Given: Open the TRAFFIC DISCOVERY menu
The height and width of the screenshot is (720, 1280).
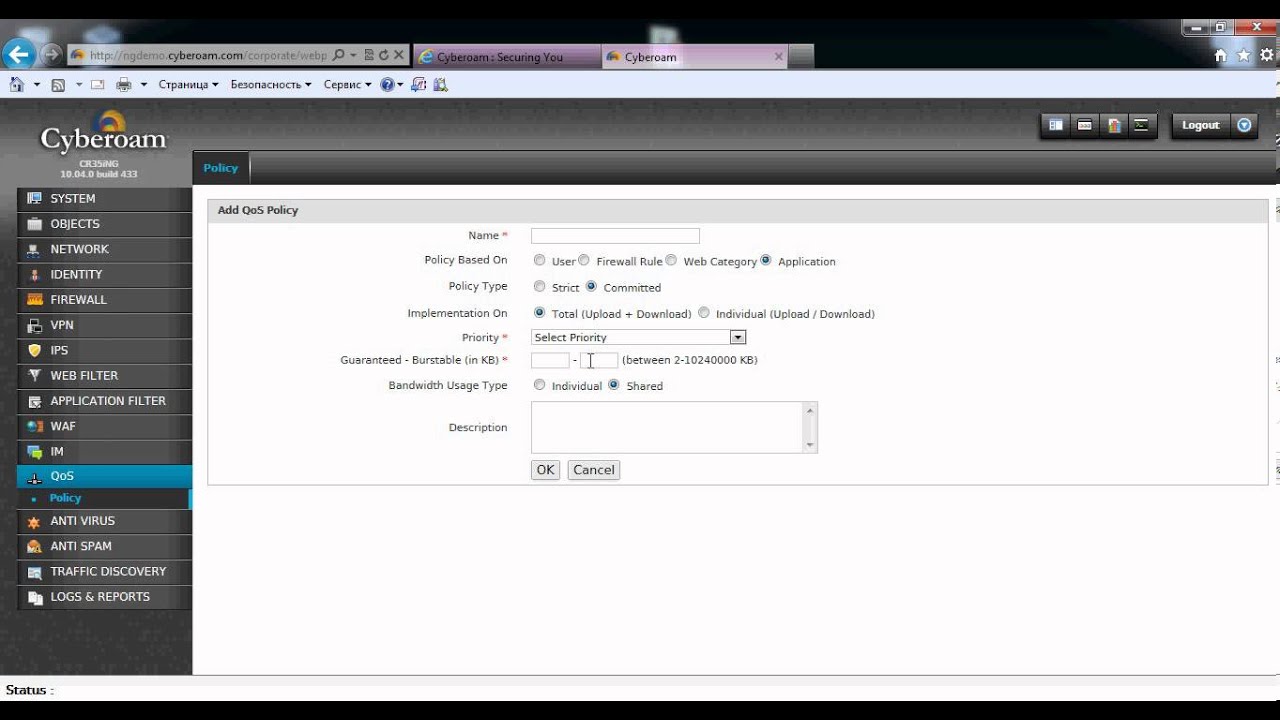Looking at the screenshot, I should point(104,572).
